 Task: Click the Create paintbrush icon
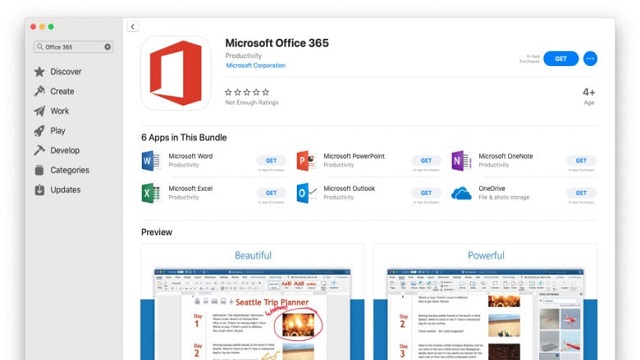tap(40, 91)
